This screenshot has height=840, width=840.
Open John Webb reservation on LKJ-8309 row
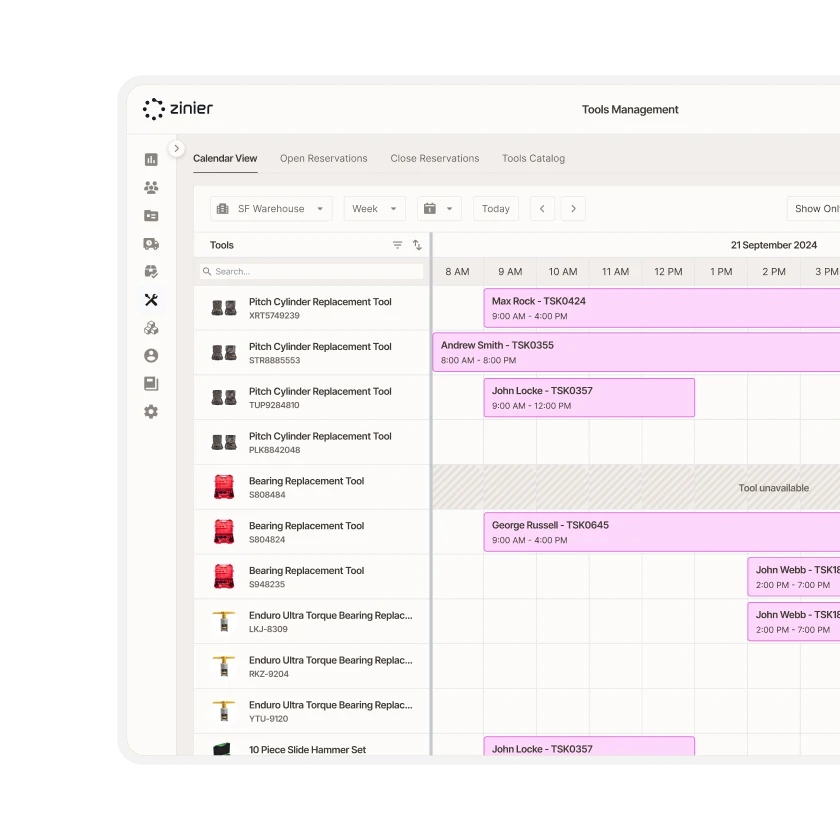pyautogui.click(x=794, y=621)
